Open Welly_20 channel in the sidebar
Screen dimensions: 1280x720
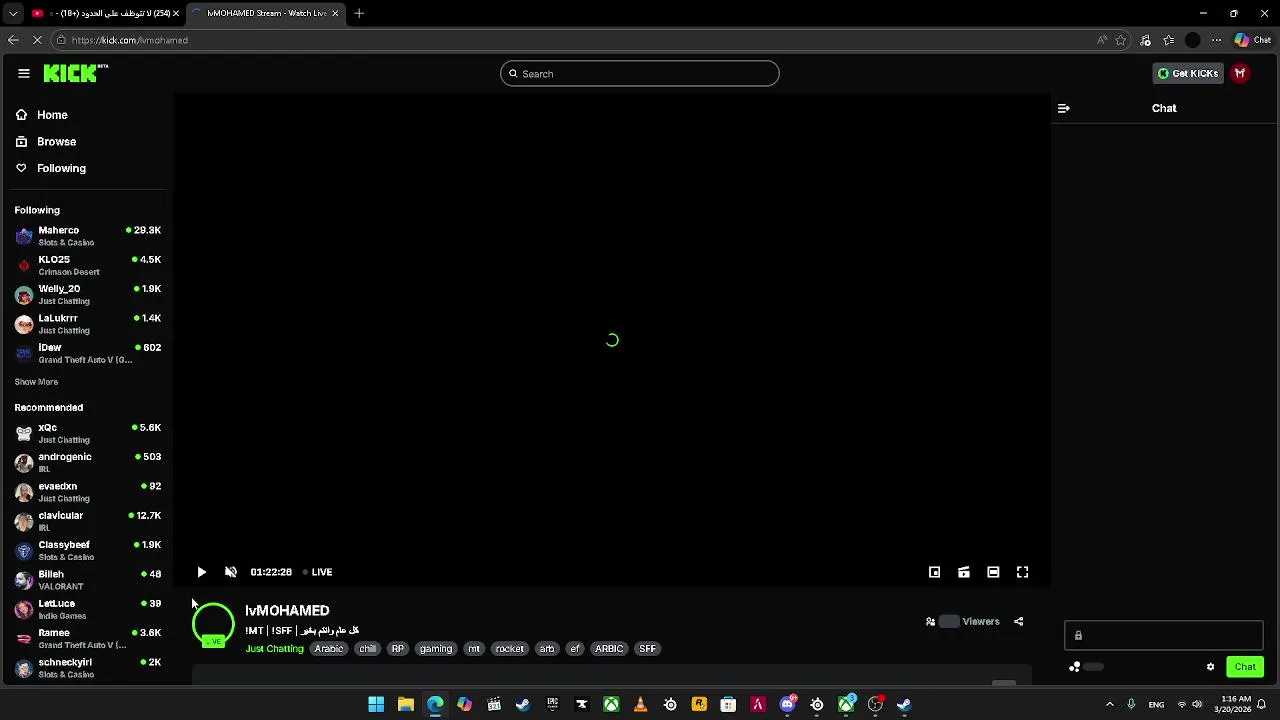88,294
